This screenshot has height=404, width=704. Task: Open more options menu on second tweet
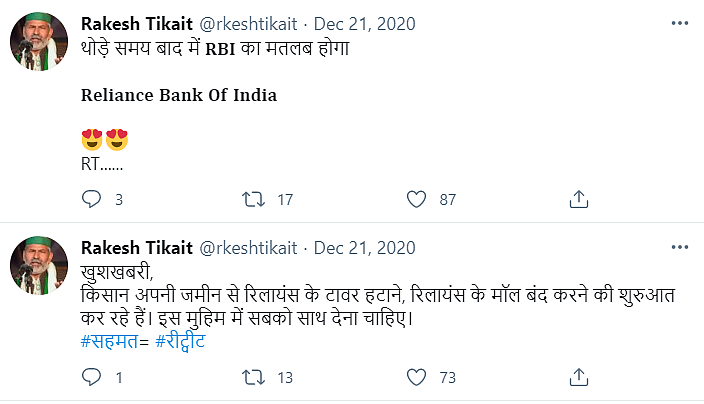point(681,246)
